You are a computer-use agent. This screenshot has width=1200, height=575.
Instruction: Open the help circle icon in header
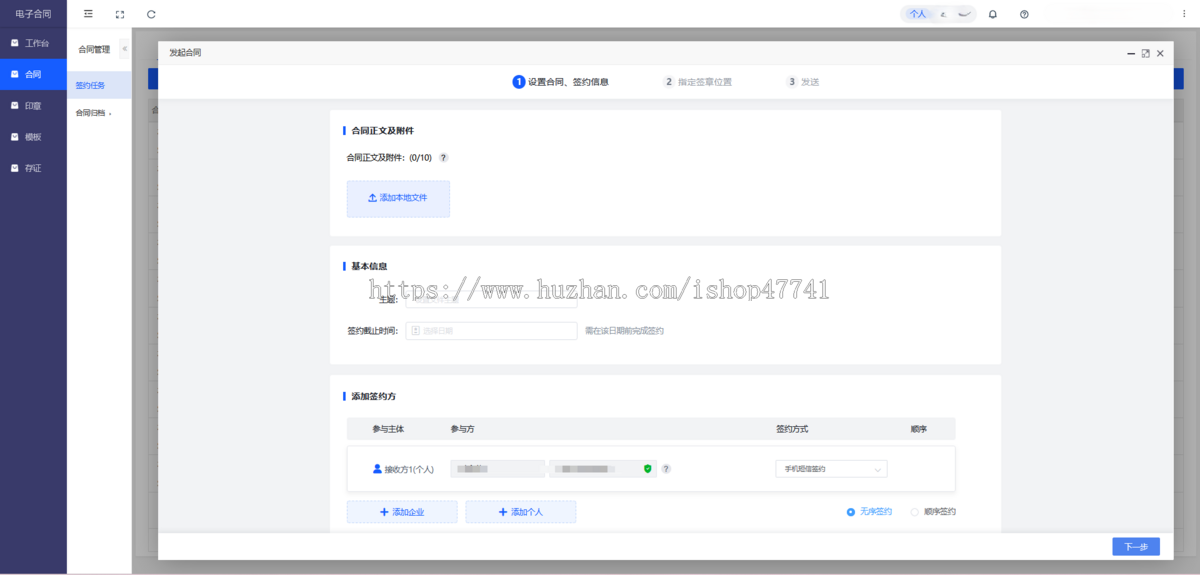click(1024, 14)
